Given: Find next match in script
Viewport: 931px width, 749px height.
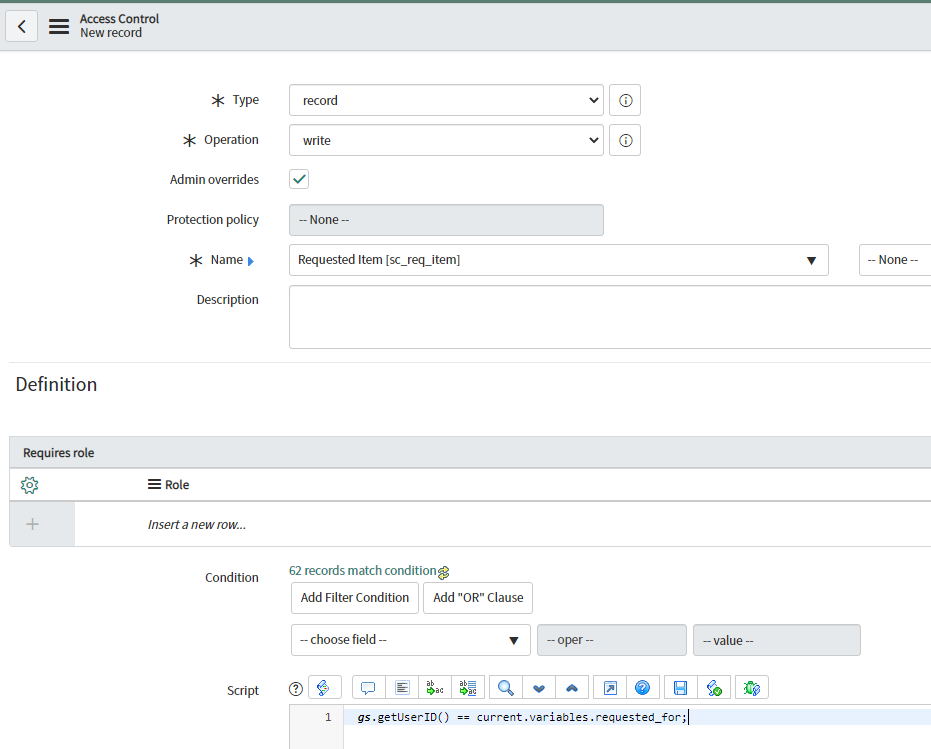Looking at the screenshot, I should click(539, 688).
